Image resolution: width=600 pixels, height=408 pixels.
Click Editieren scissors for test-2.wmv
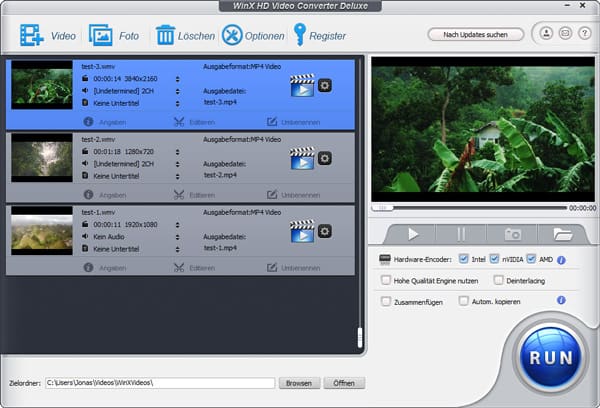179,194
